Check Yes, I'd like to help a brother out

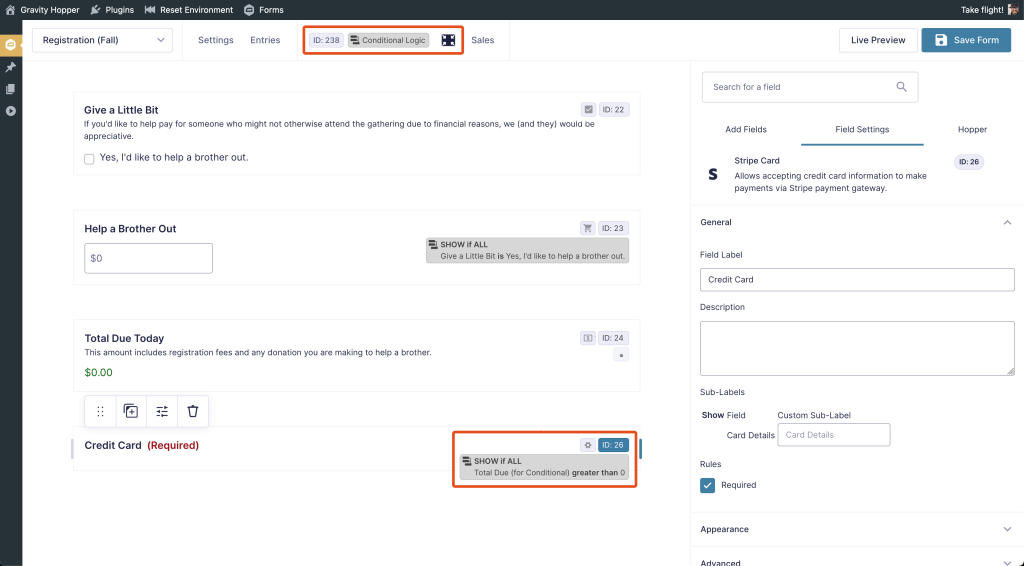pyautogui.click(x=89, y=159)
